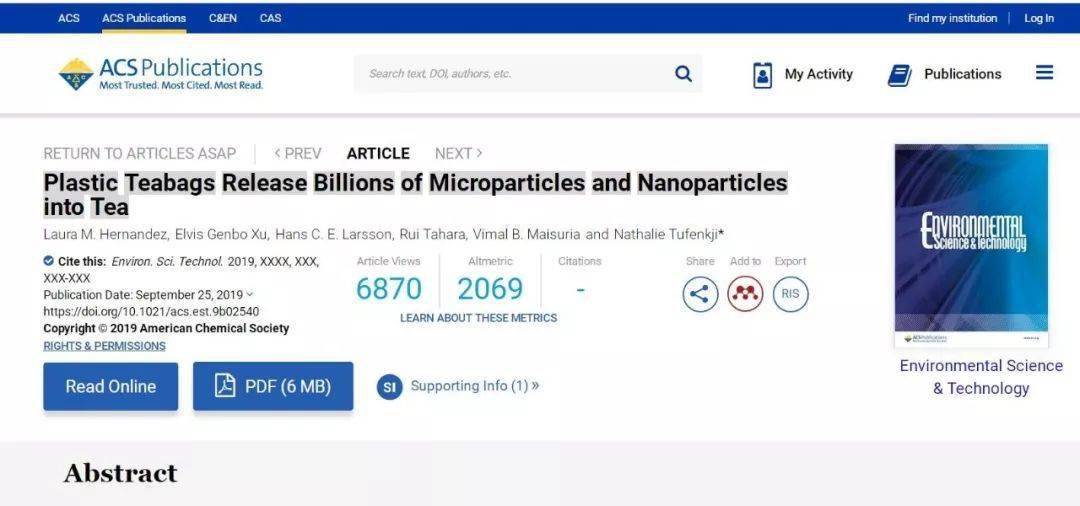1080x506 pixels.
Task: Click the search magnifier icon
Action: pyautogui.click(x=683, y=74)
